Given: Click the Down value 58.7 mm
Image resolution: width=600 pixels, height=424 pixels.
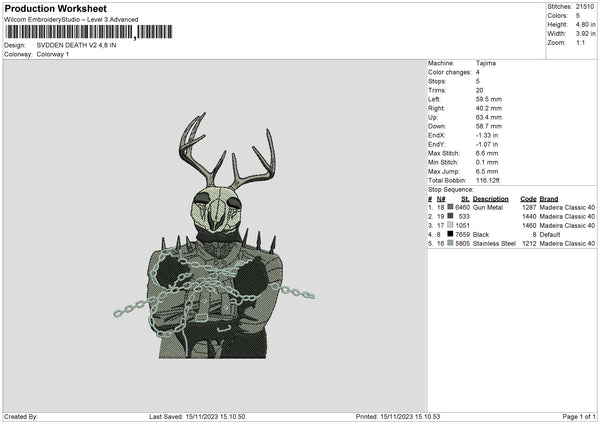Looking at the screenshot, I should click(489, 126).
